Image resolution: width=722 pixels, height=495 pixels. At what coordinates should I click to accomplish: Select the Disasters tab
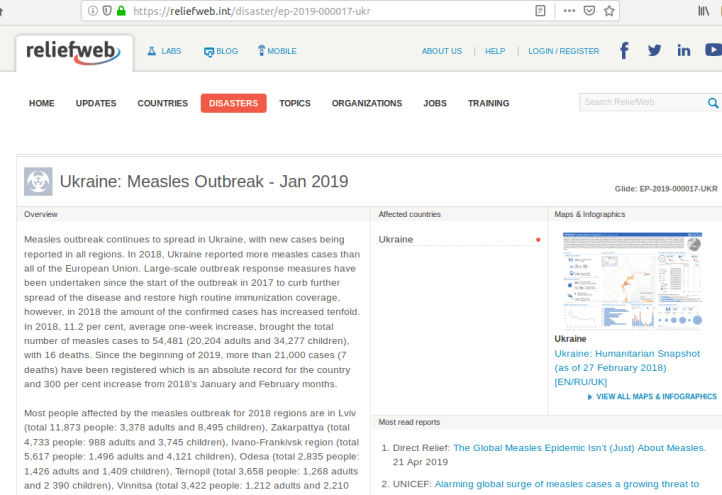point(233,103)
